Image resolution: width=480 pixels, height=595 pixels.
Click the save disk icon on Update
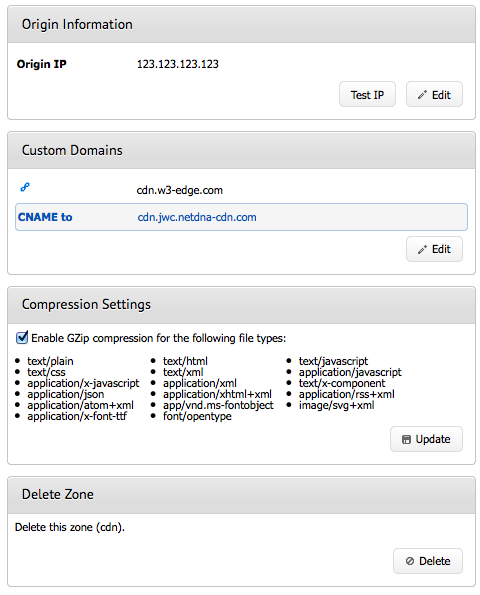tap(406, 439)
